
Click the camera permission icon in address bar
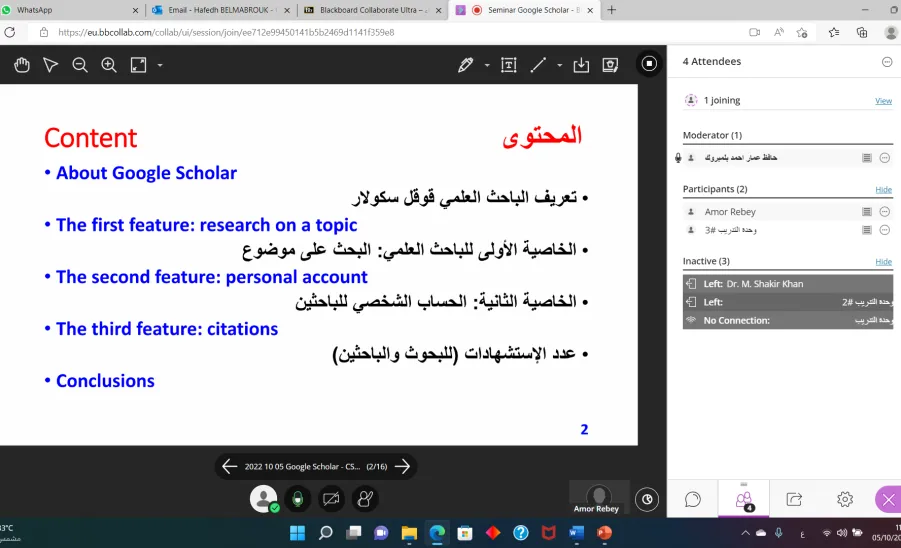point(754,33)
